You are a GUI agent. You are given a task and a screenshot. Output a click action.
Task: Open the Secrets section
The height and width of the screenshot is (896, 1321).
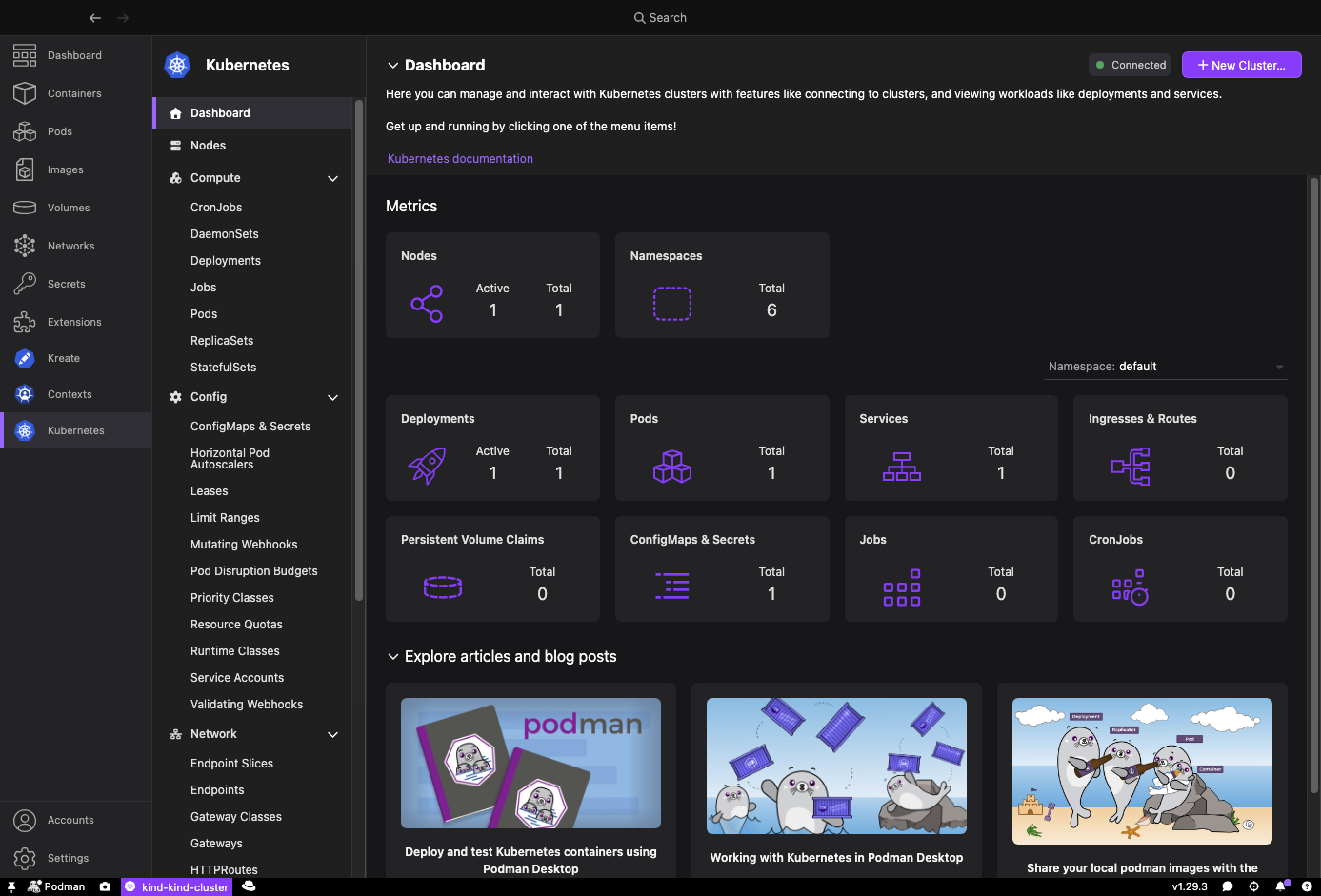tap(75, 284)
